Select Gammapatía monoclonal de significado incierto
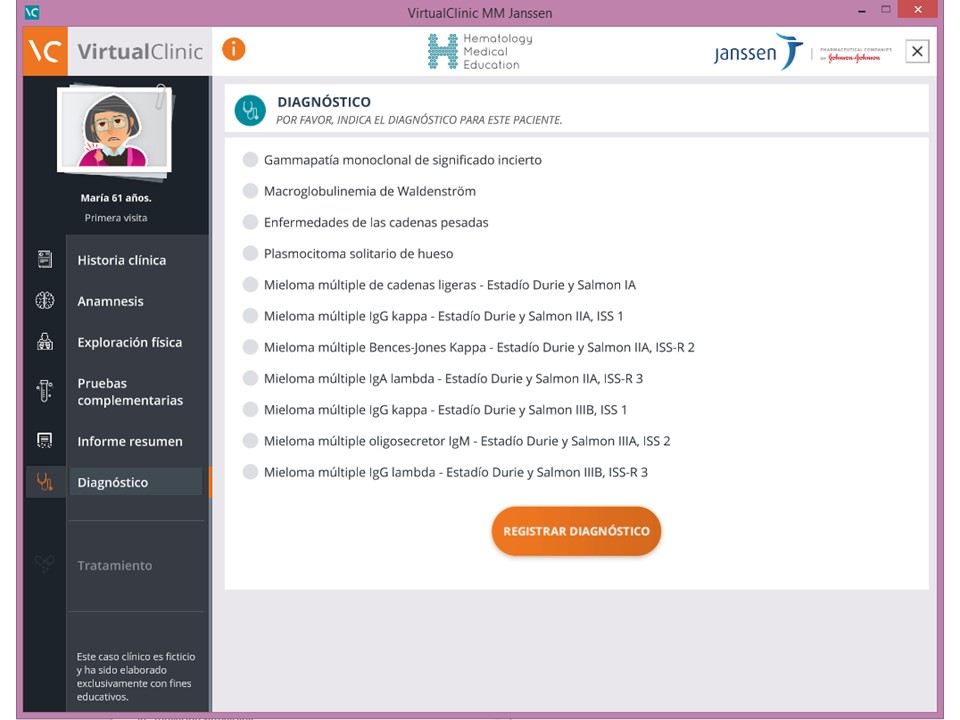960x720 pixels. click(250, 160)
